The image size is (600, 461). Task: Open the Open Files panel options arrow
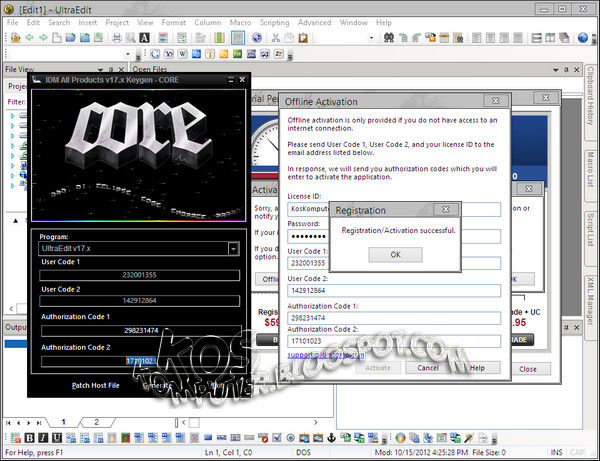pos(556,70)
